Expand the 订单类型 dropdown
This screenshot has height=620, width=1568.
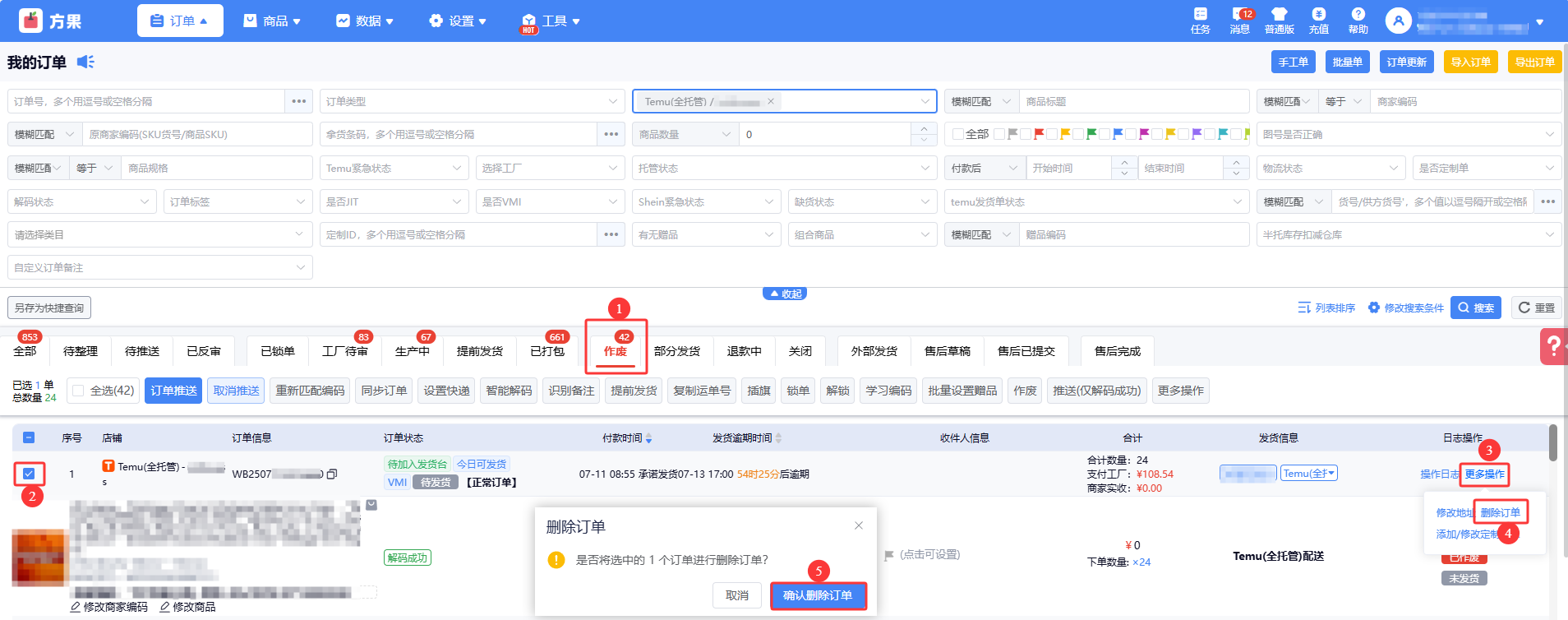[472, 101]
